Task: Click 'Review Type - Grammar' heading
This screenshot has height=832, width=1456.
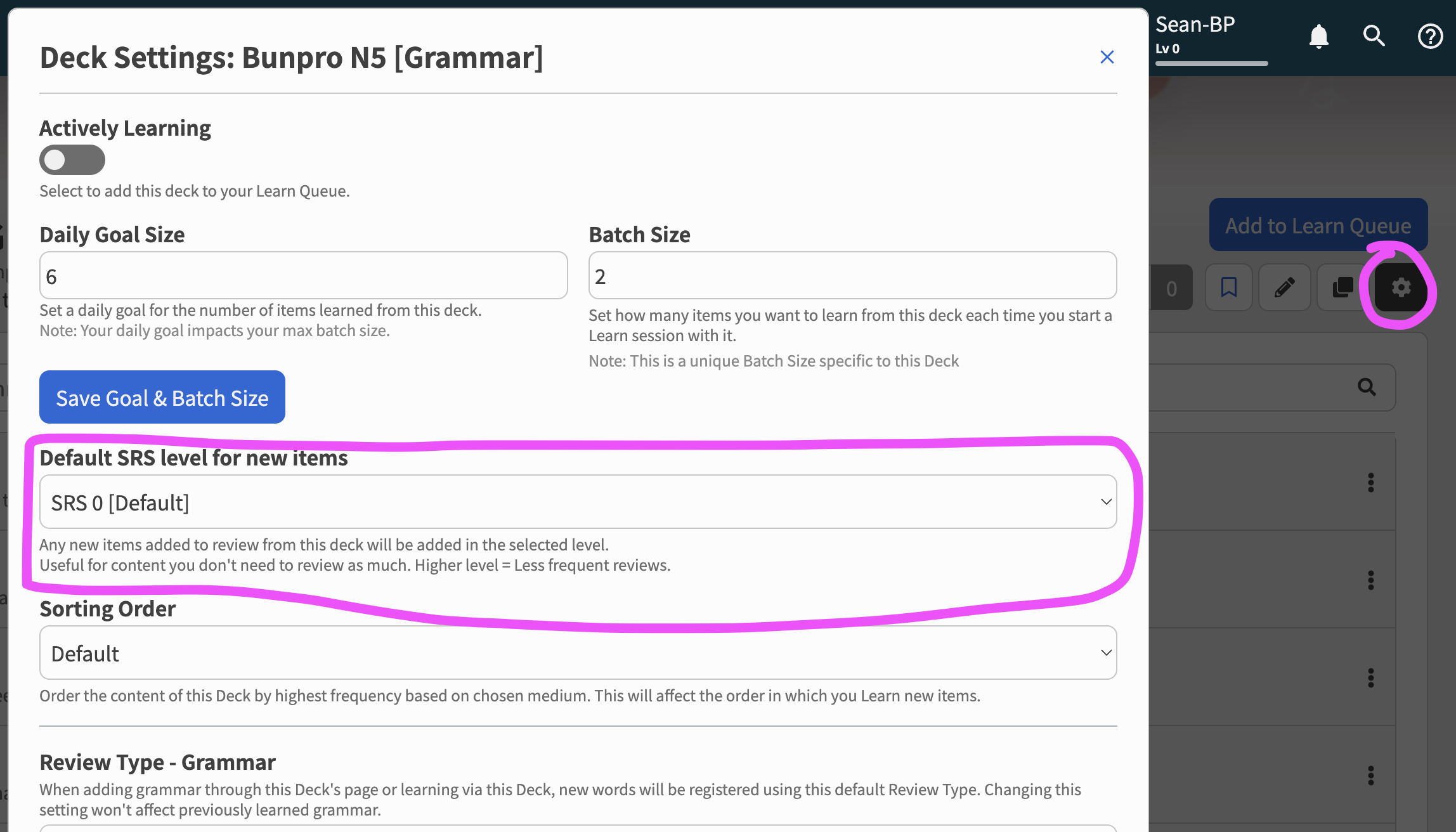Action: tap(157, 762)
